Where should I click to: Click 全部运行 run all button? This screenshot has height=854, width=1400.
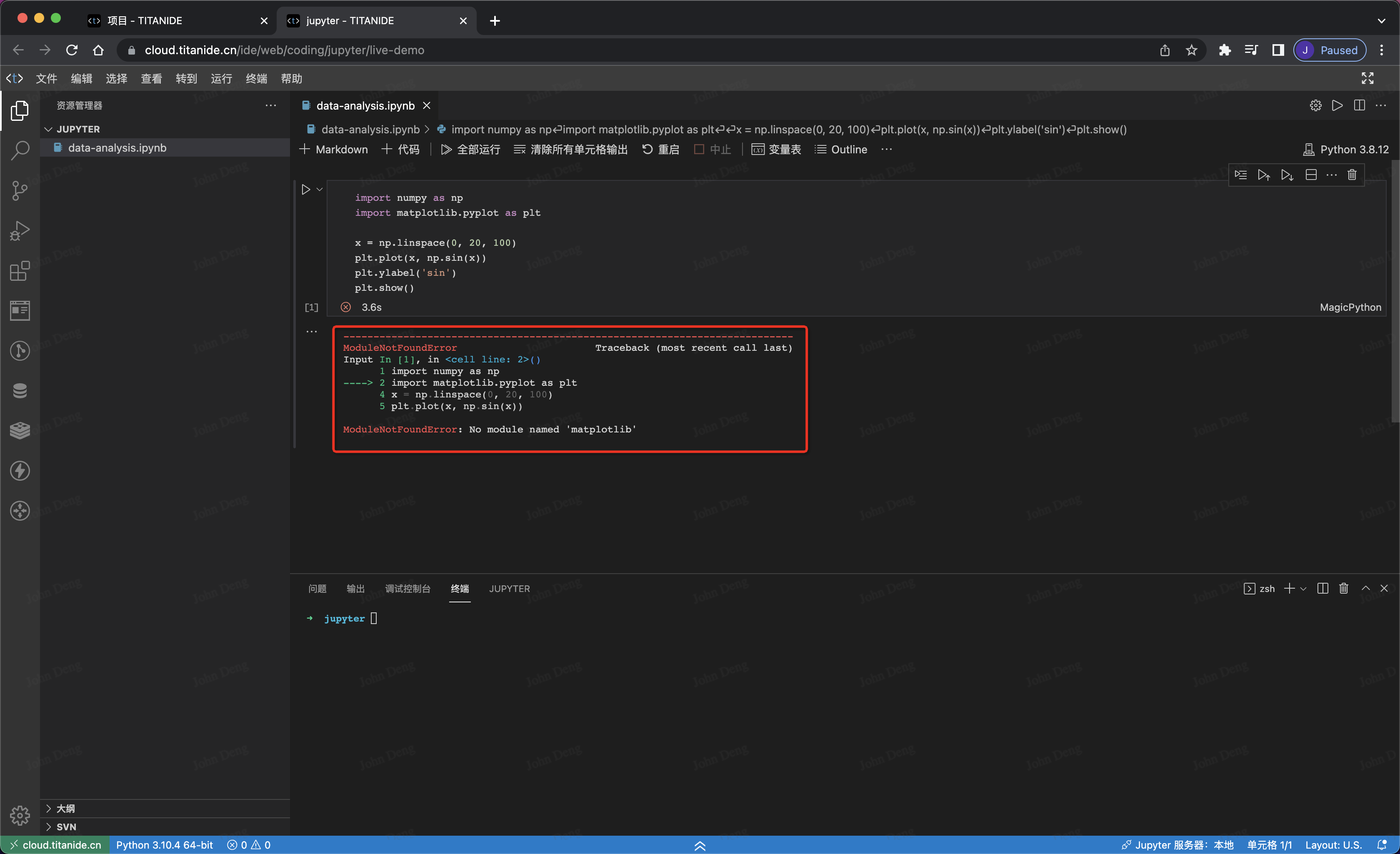(470, 150)
